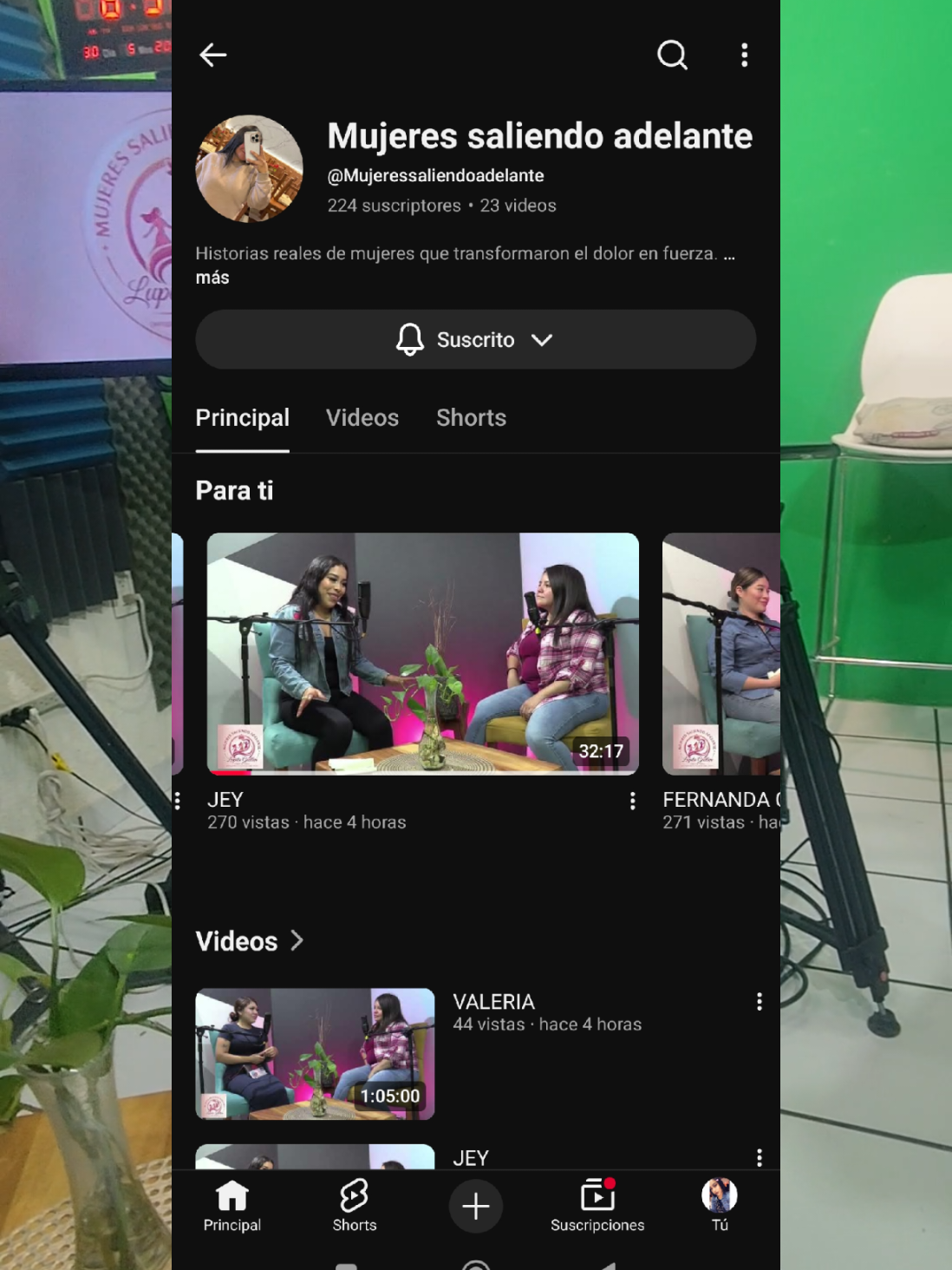Open options for the VALERIA video
Image resolution: width=952 pixels, height=1270 pixels.
pos(759,1002)
